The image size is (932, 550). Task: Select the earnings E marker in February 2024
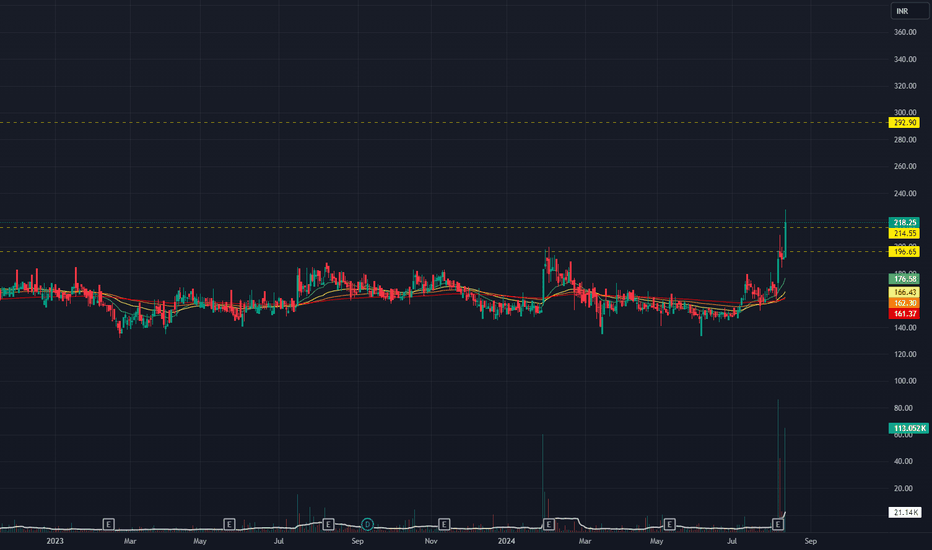[x=548, y=524]
